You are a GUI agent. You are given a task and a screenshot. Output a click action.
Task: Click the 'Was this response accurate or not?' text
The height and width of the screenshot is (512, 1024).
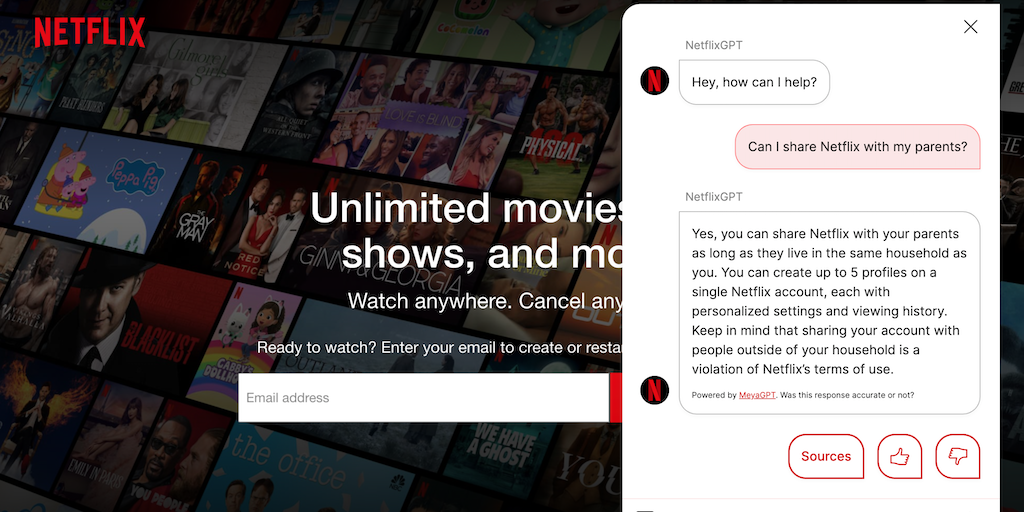847,395
